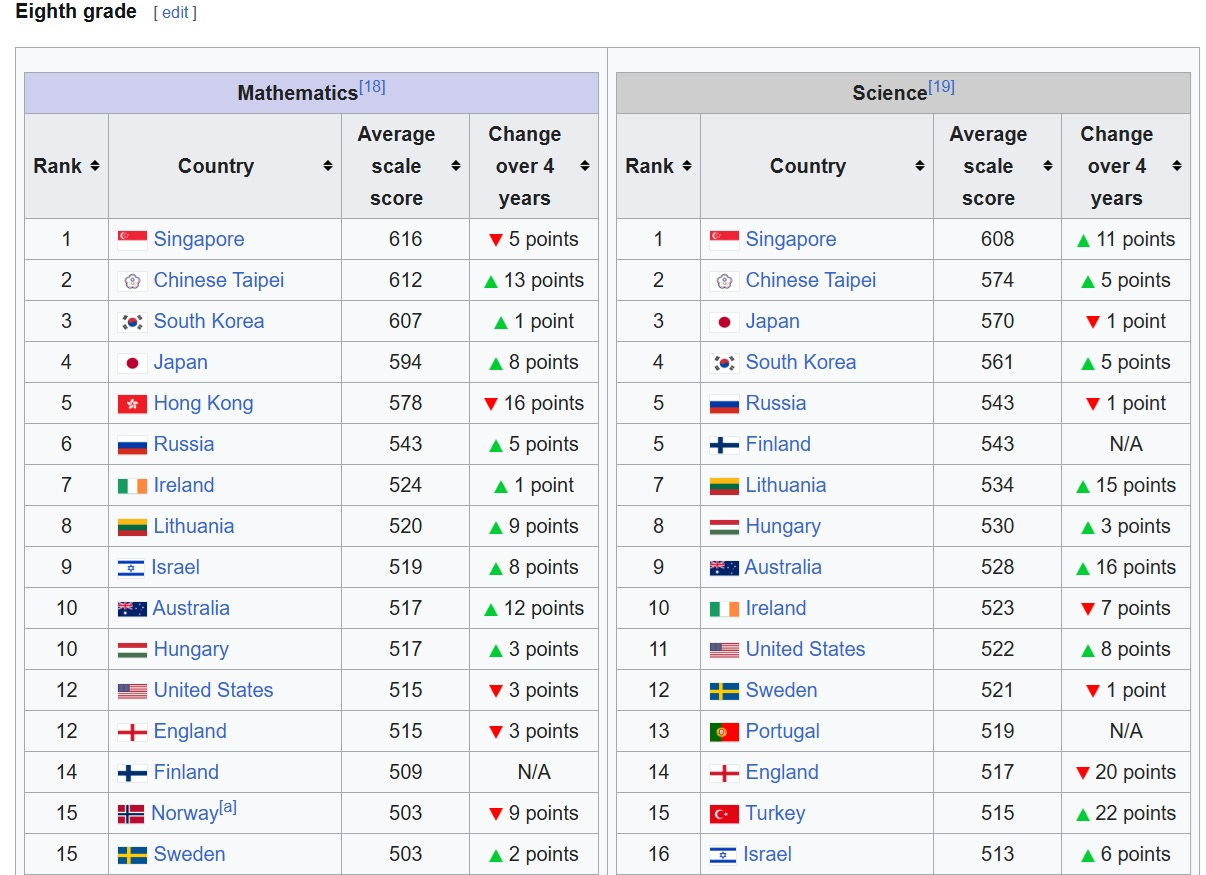The image size is (1206, 875).
Task: Click the United States flag in Mathematics table
Action: pyautogui.click(x=132, y=690)
